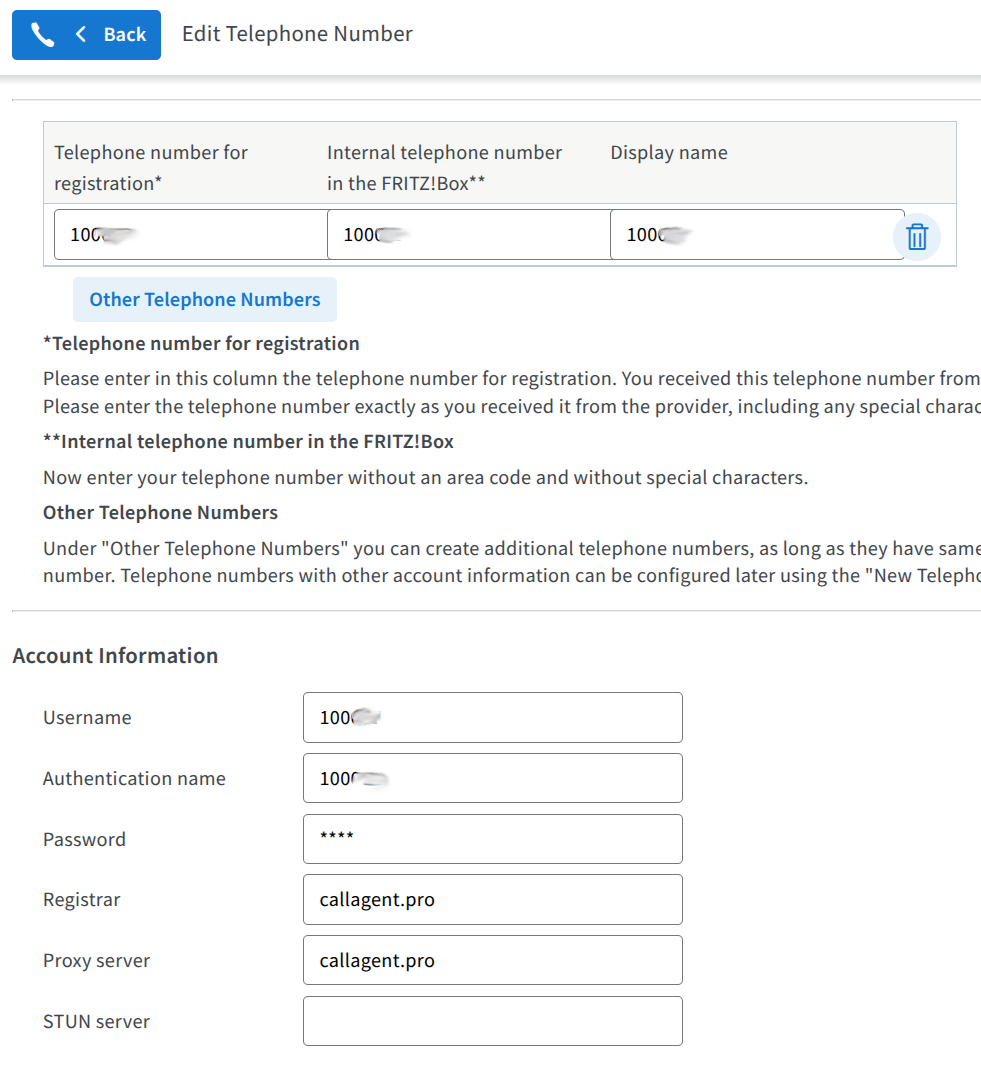
Task: Click the Display name column header
Action: click(668, 152)
